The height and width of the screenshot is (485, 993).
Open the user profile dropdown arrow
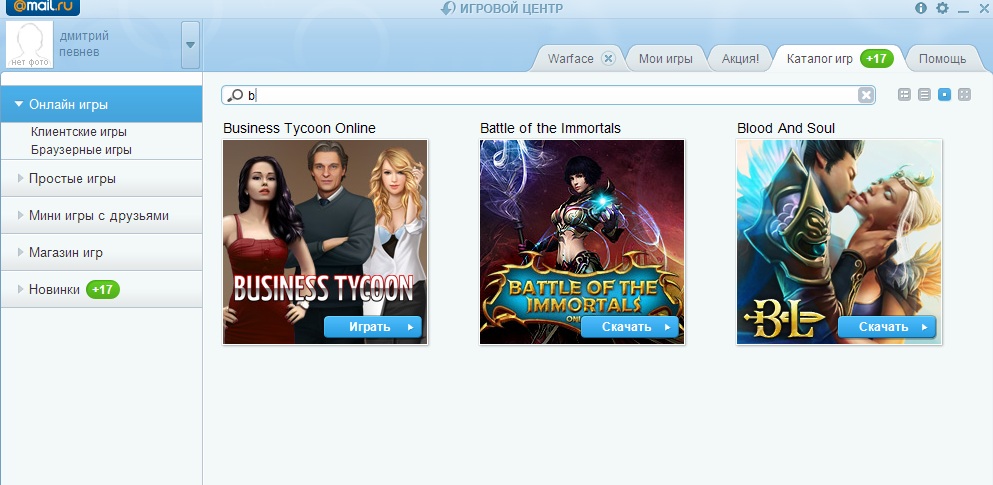(x=190, y=45)
